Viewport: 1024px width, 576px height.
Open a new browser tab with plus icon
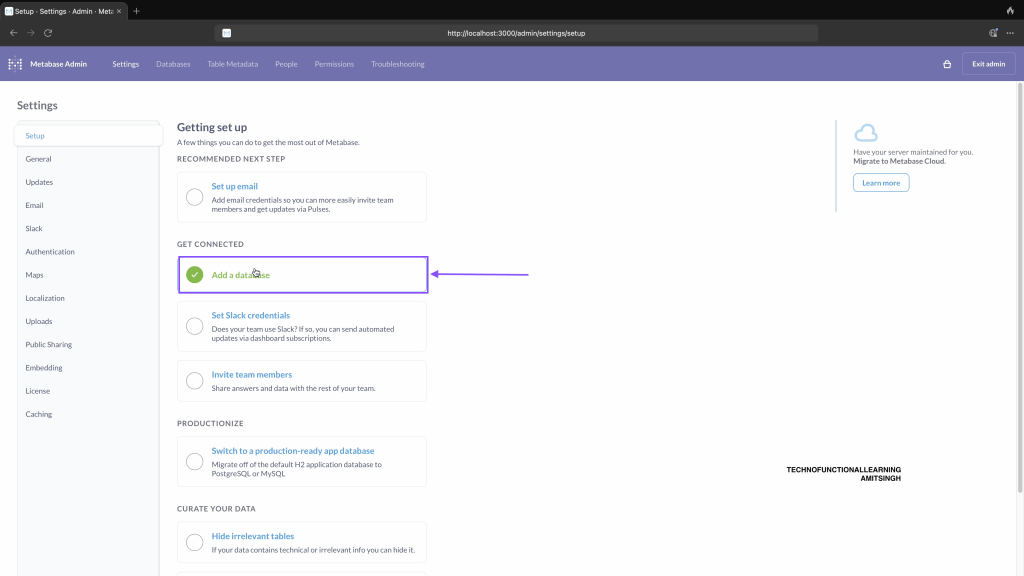tap(136, 11)
